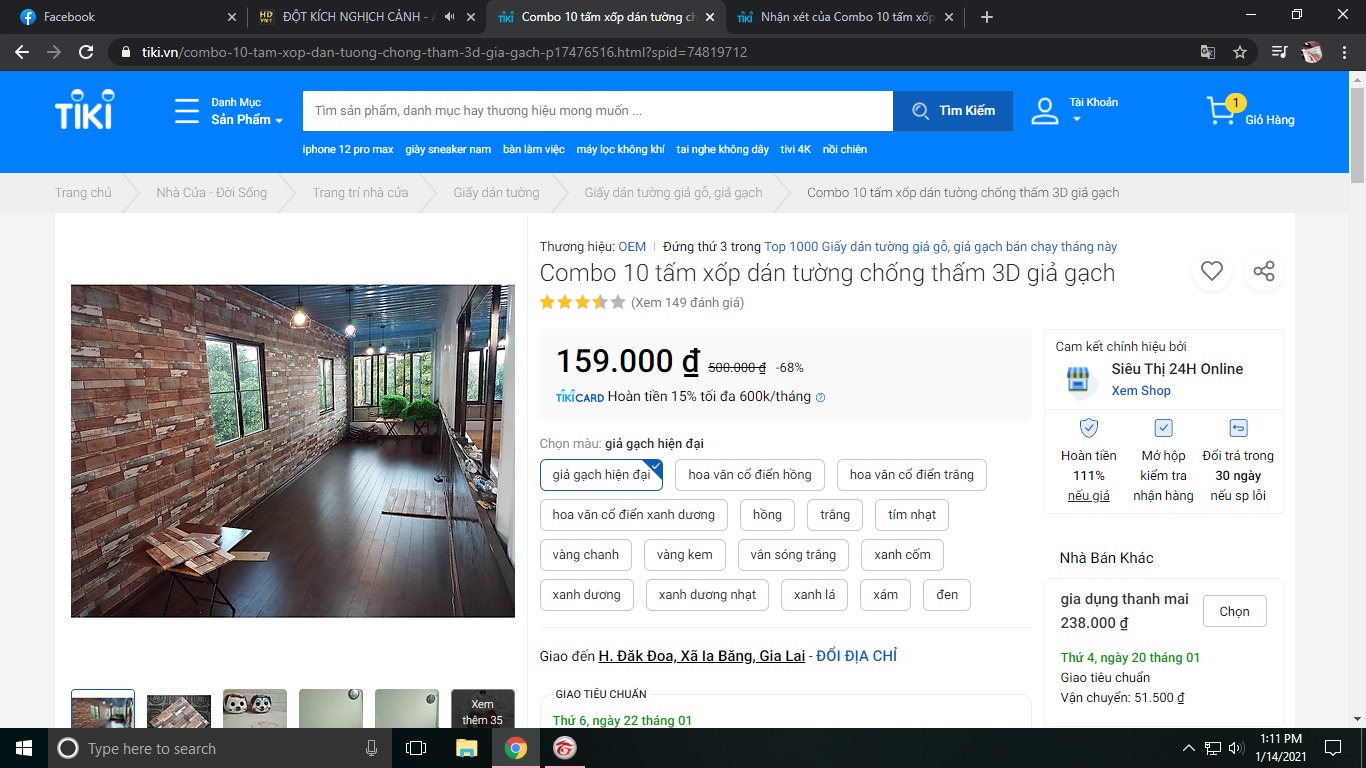Viewport: 1366px width, 768px height.
Task: Select the 'hoa văn cổ điển hồng' option
Action: (x=749, y=474)
